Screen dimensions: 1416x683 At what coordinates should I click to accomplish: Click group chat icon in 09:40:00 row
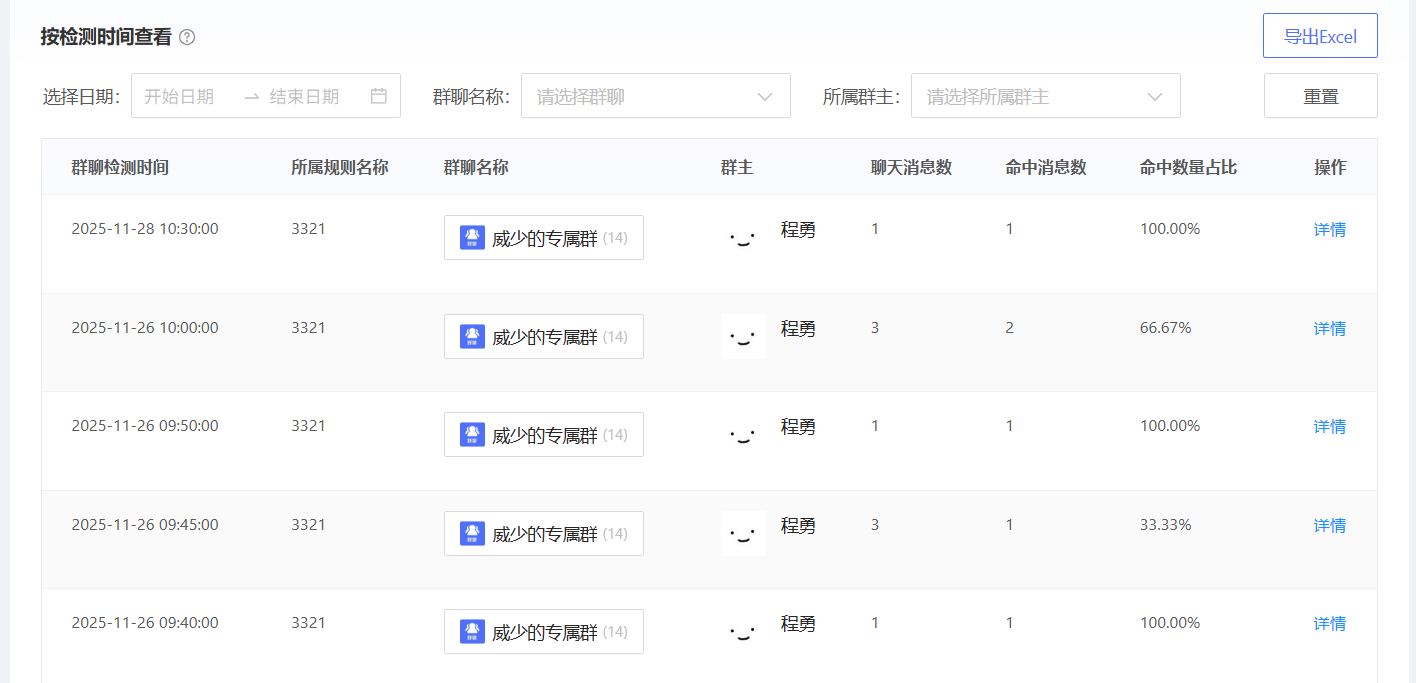pyautogui.click(x=472, y=631)
